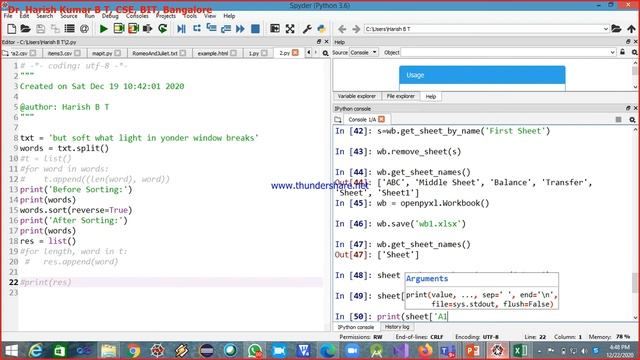The image size is (640, 360).
Task: Open the editor tab search icon
Action: pyautogui.click(x=325, y=53)
